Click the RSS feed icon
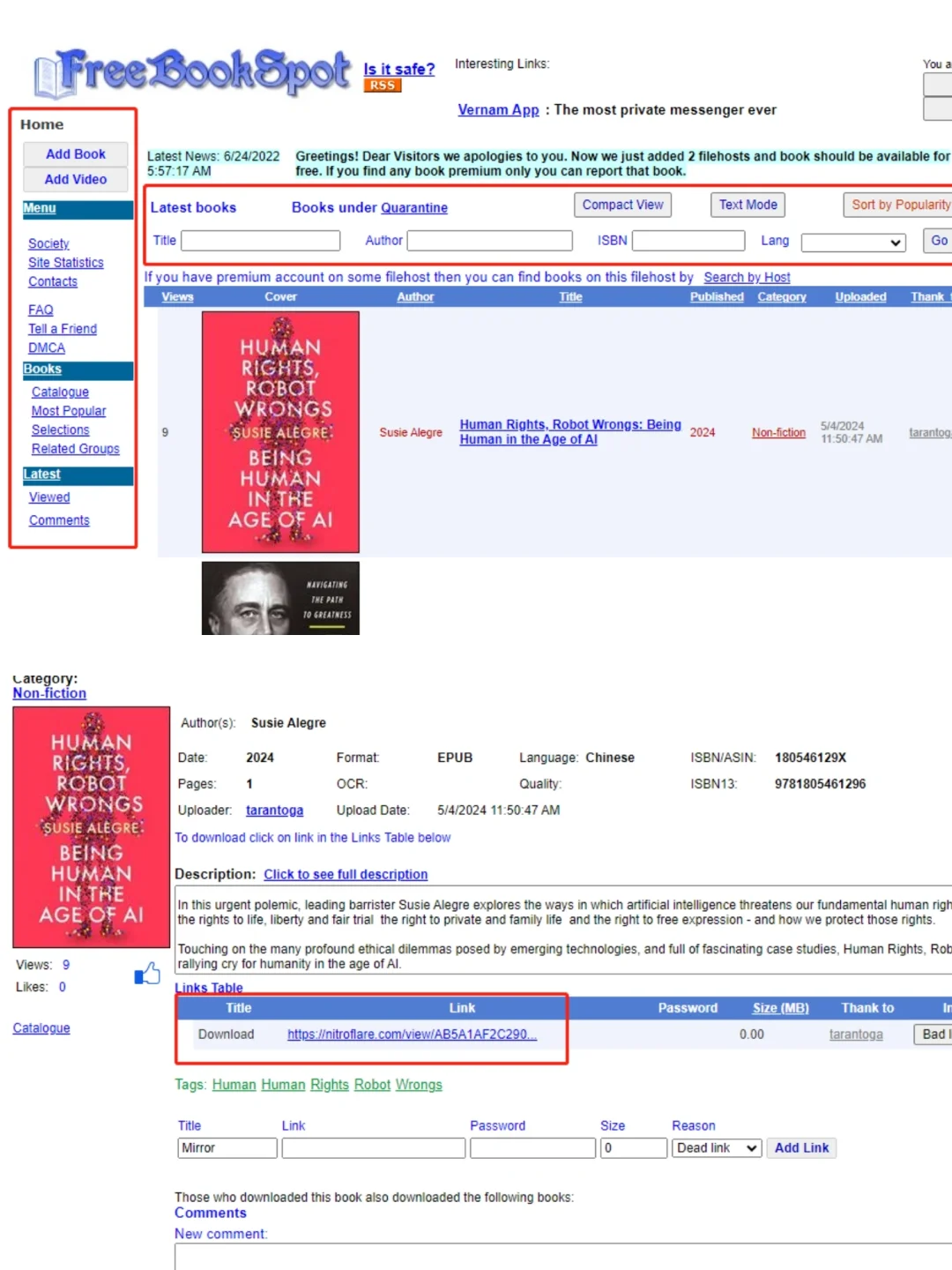The image size is (952, 1270). click(x=383, y=86)
